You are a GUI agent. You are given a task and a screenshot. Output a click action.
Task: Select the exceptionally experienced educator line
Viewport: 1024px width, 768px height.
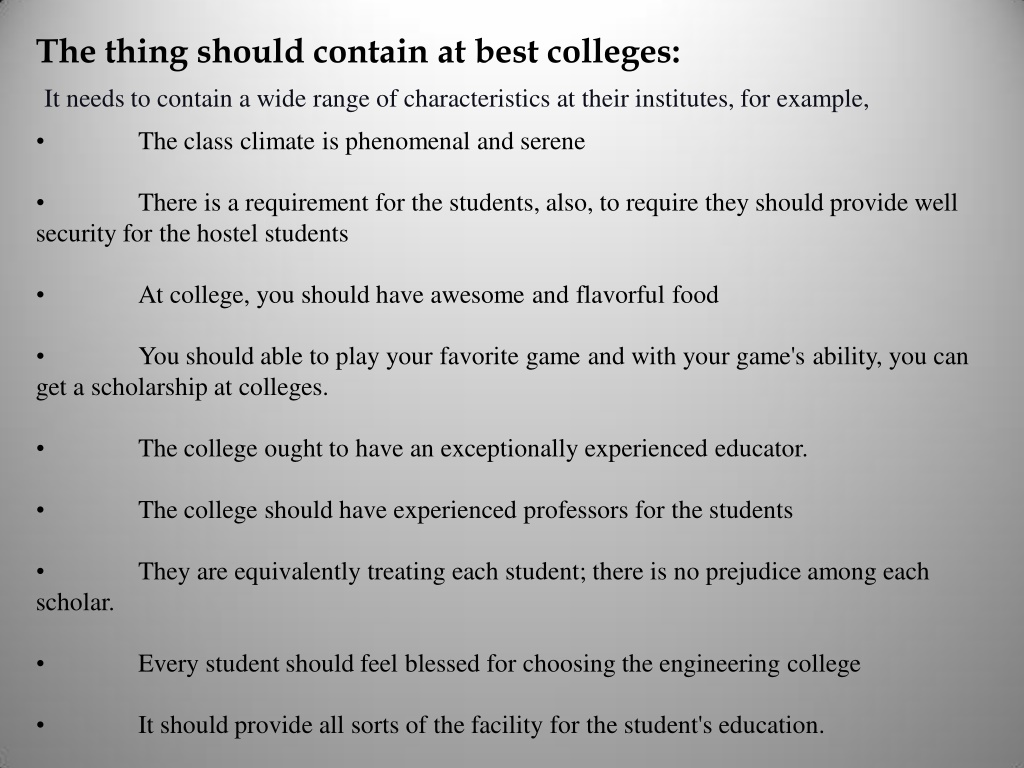coord(473,449)
